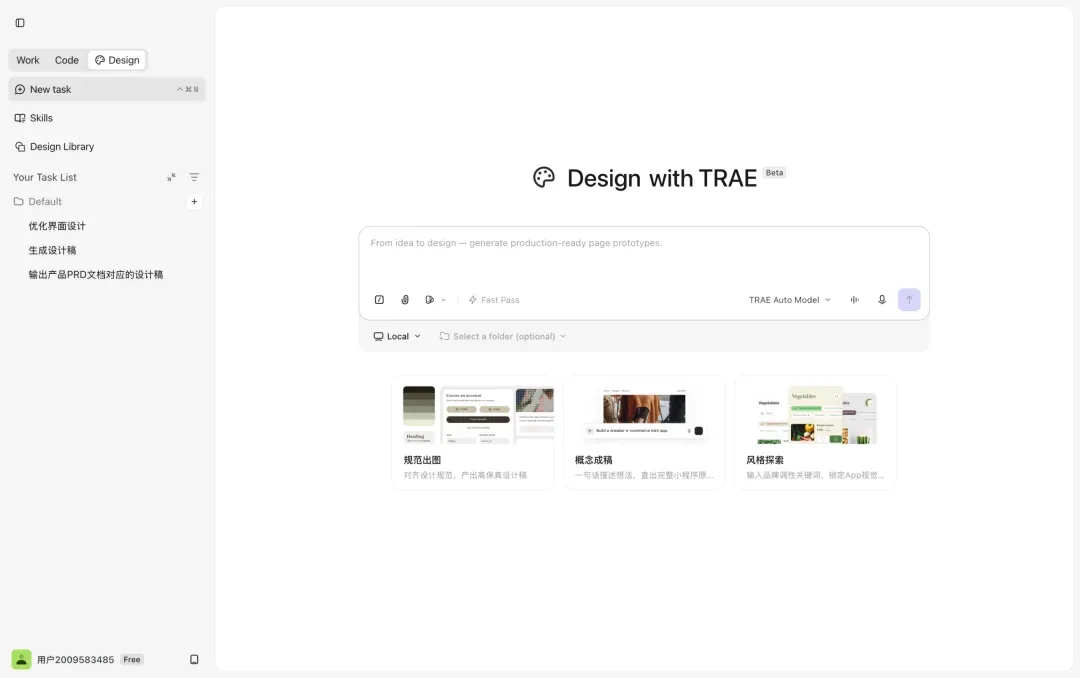The width and height of the screenshot is (1080, 678).
Task: Open account 用户2009583485
Action: coord(75,659)
